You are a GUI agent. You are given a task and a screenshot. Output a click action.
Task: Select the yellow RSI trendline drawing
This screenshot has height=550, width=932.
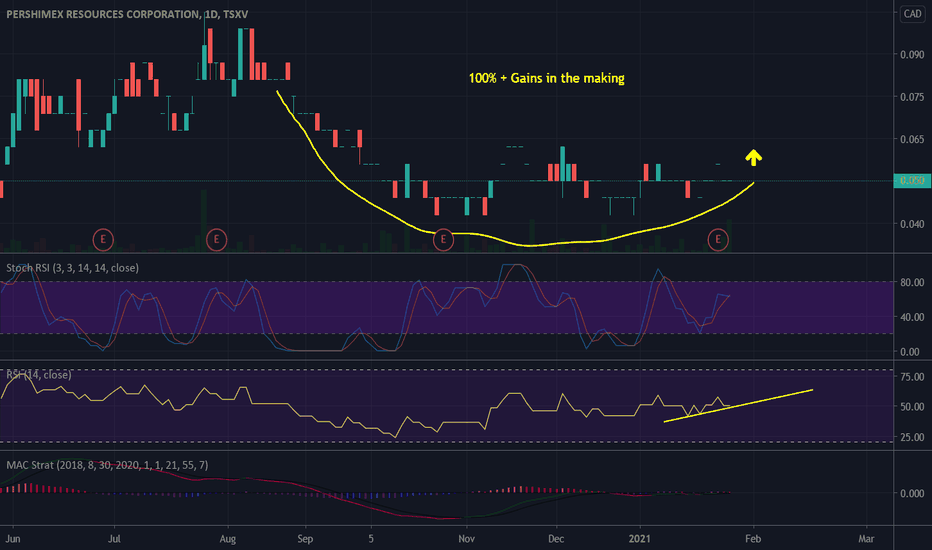pyautogui.click(x=738, y=406)
